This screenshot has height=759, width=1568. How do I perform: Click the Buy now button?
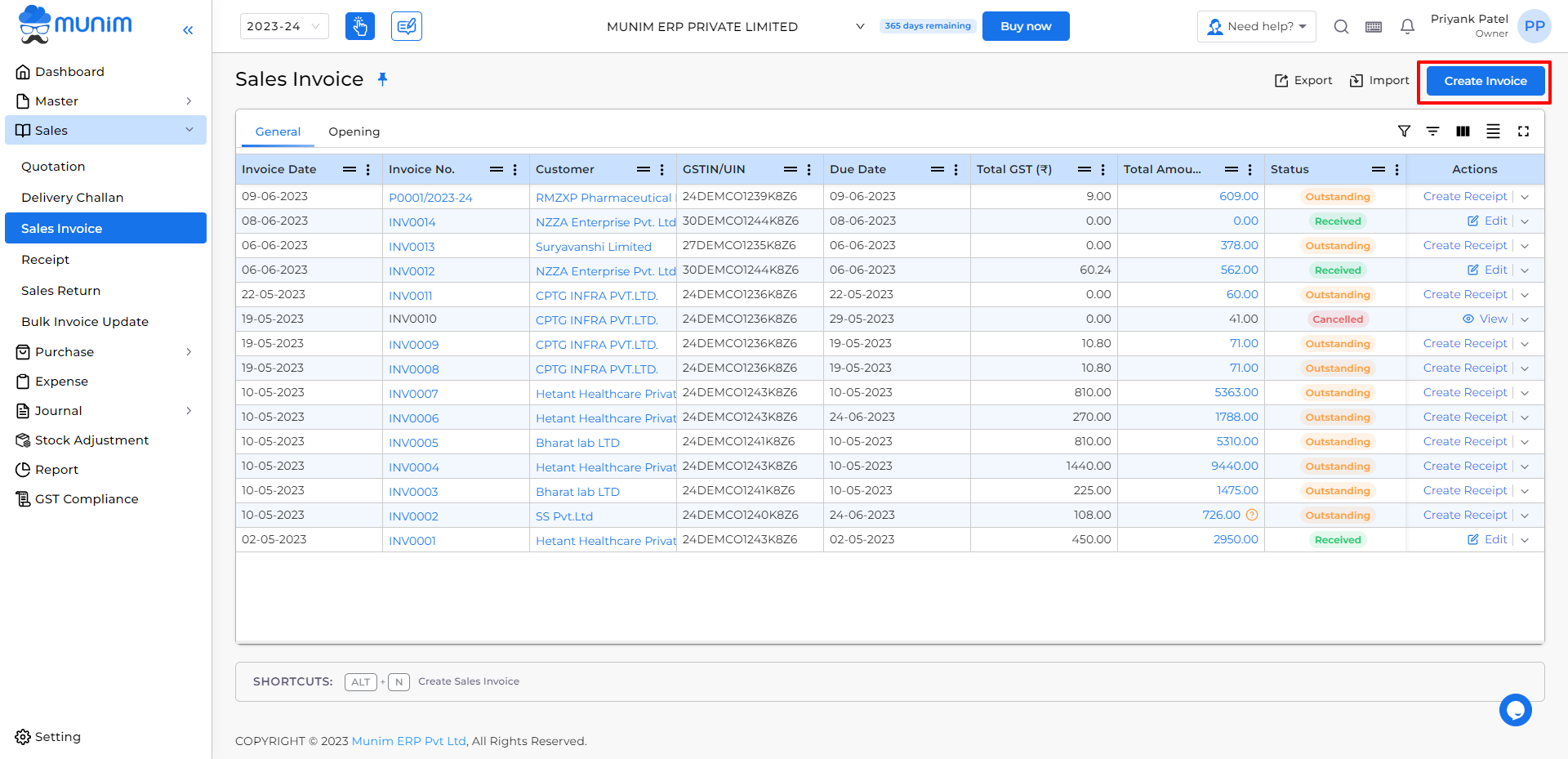(x=1026, y=26)
